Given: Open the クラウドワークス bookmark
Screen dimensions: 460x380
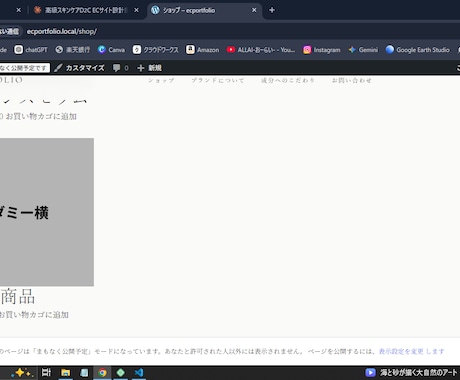Looking at the screenshot, I should [x=156, y=50].
